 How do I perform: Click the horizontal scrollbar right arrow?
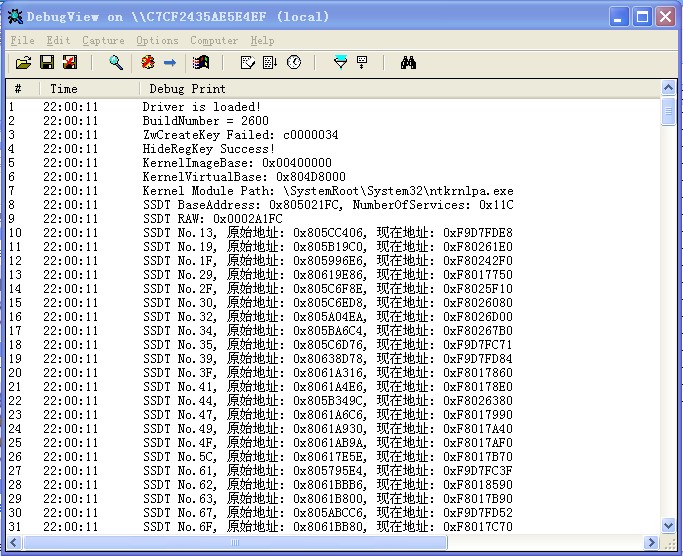651,542
